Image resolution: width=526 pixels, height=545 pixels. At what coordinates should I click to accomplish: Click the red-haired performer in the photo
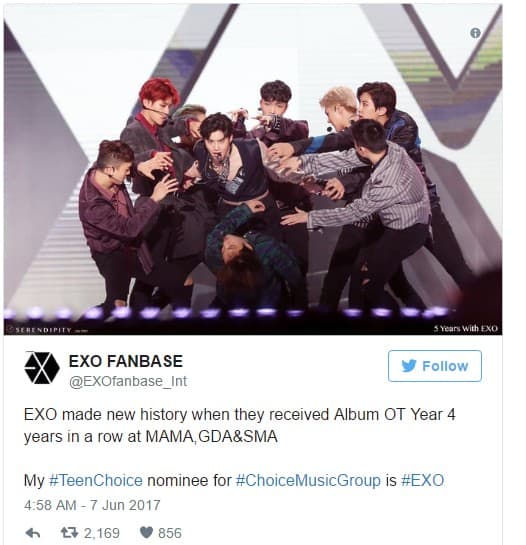[153, 132]
